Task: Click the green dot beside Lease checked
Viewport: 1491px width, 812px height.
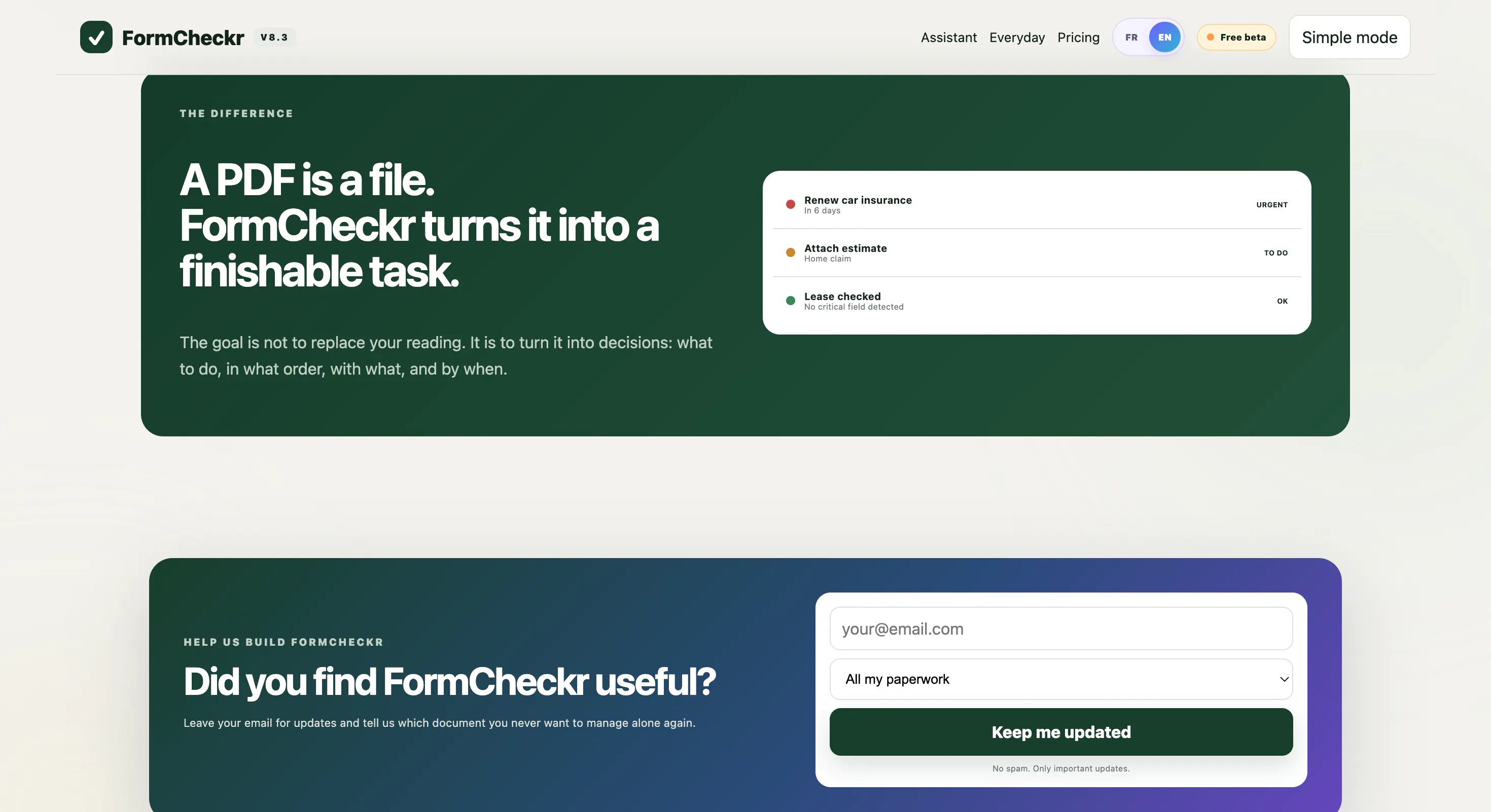Action: click(x=790, y=300)
